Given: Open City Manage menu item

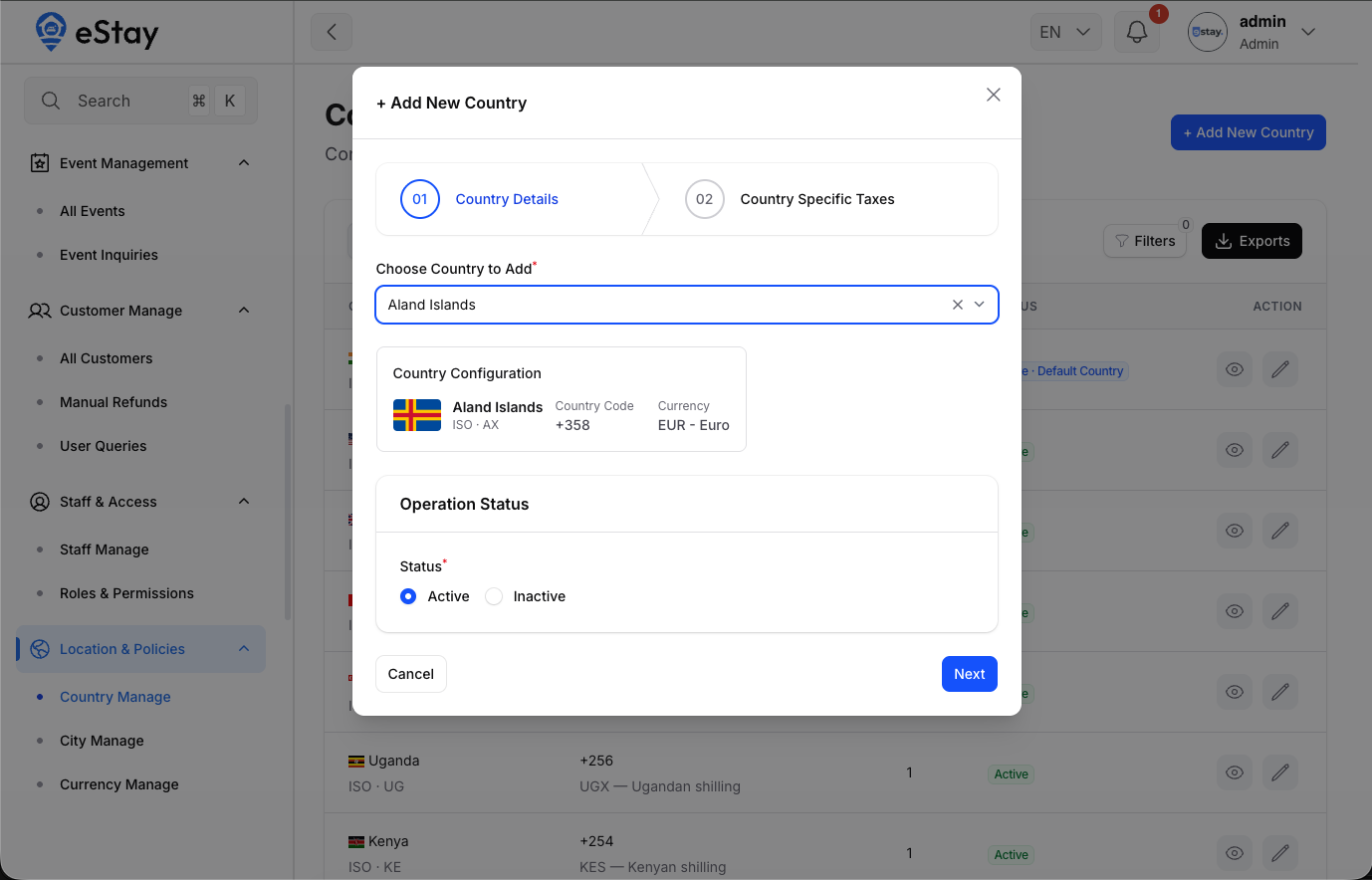Looking at the screenshot, I should point(102,741).
